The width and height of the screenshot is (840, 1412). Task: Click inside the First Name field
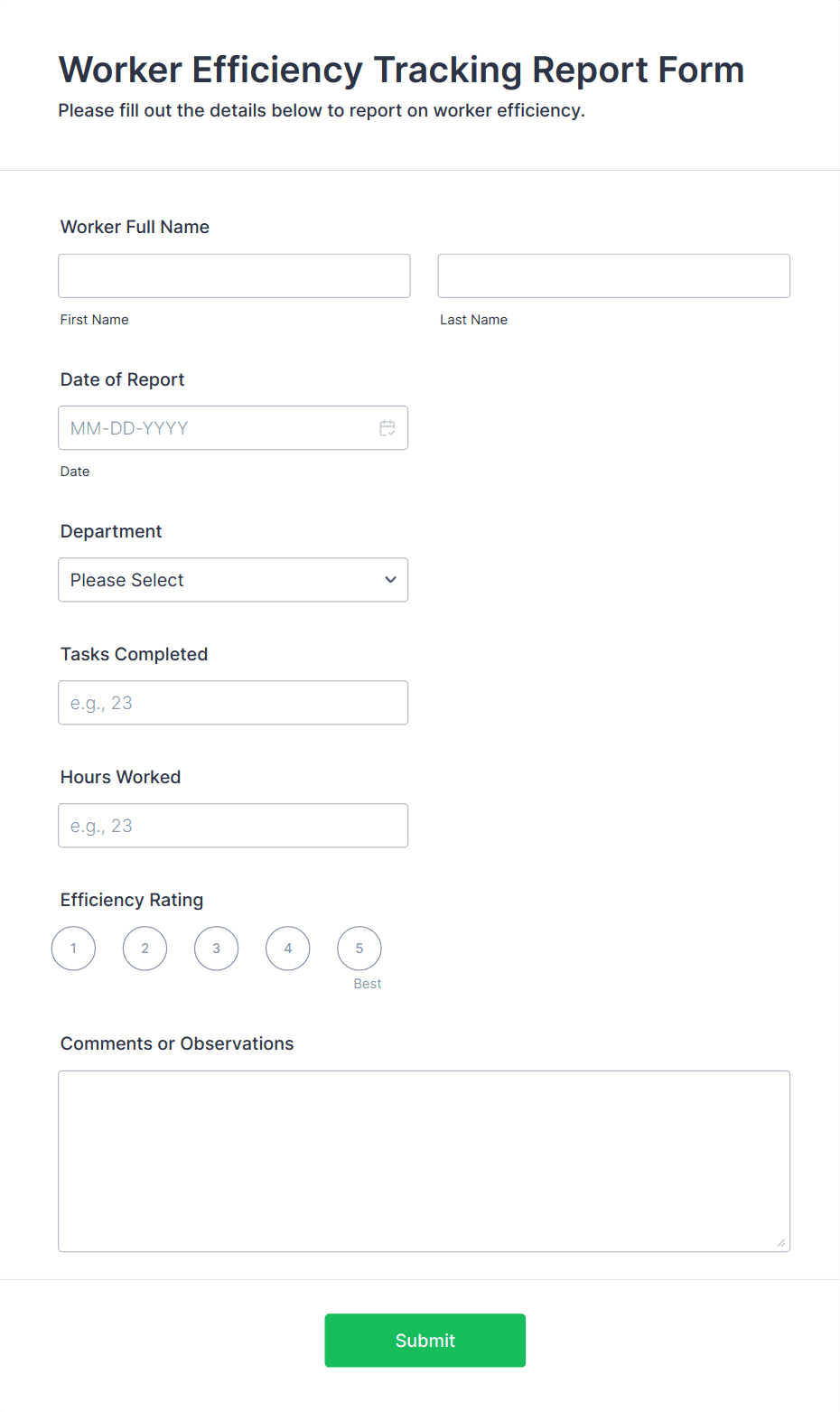point(233,276)
